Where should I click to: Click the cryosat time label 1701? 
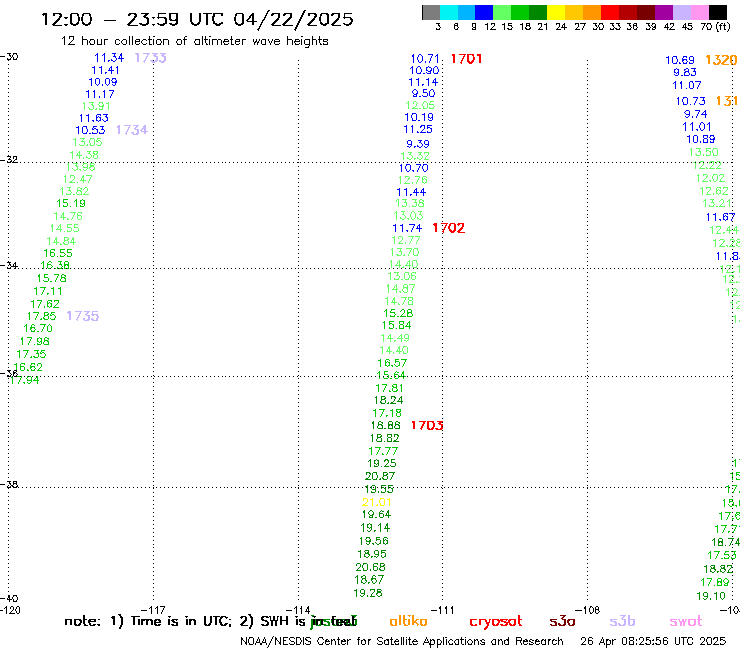point(466,59)
